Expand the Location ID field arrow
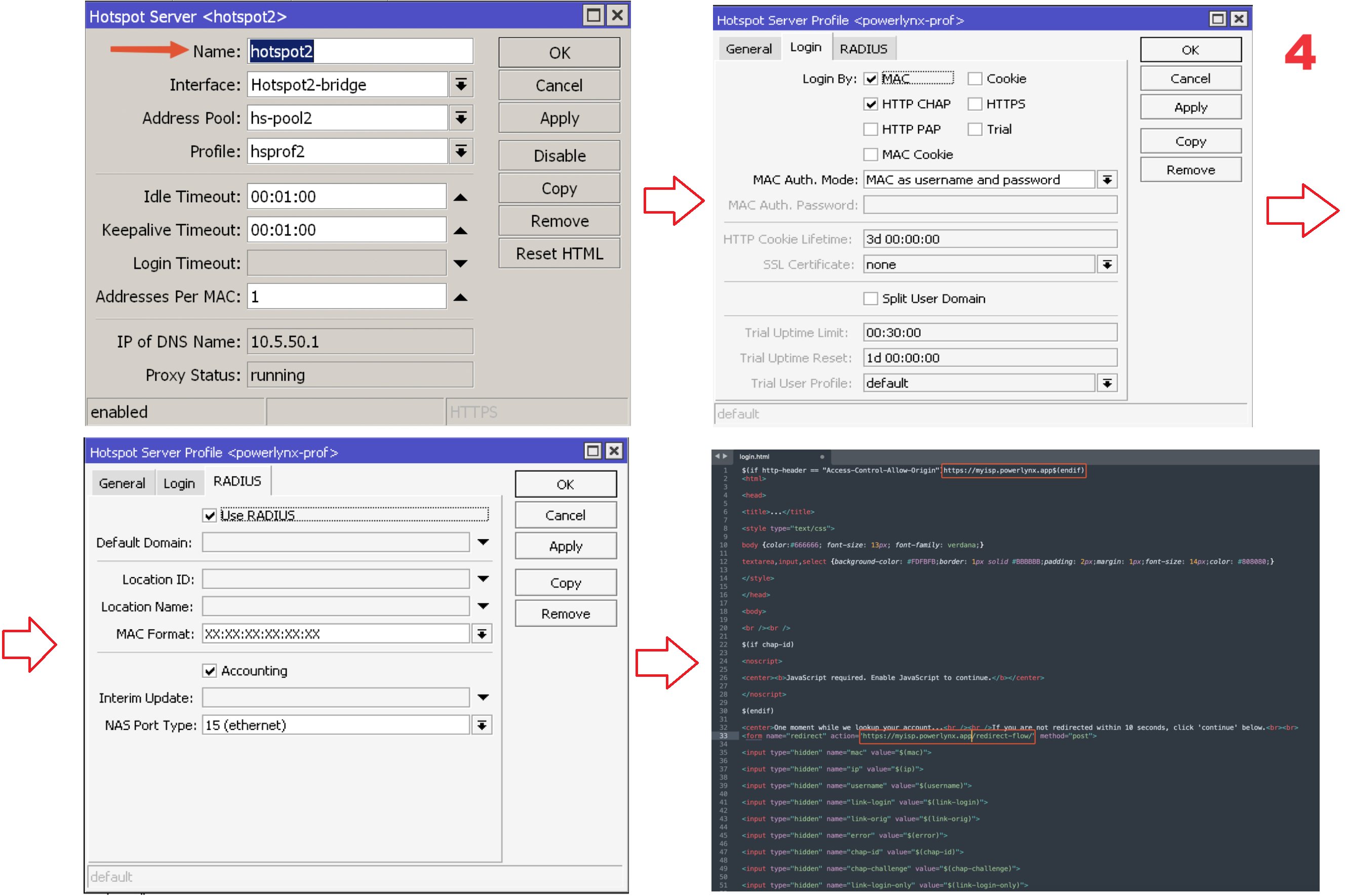The image size is (1347, 896). (483, 579)
